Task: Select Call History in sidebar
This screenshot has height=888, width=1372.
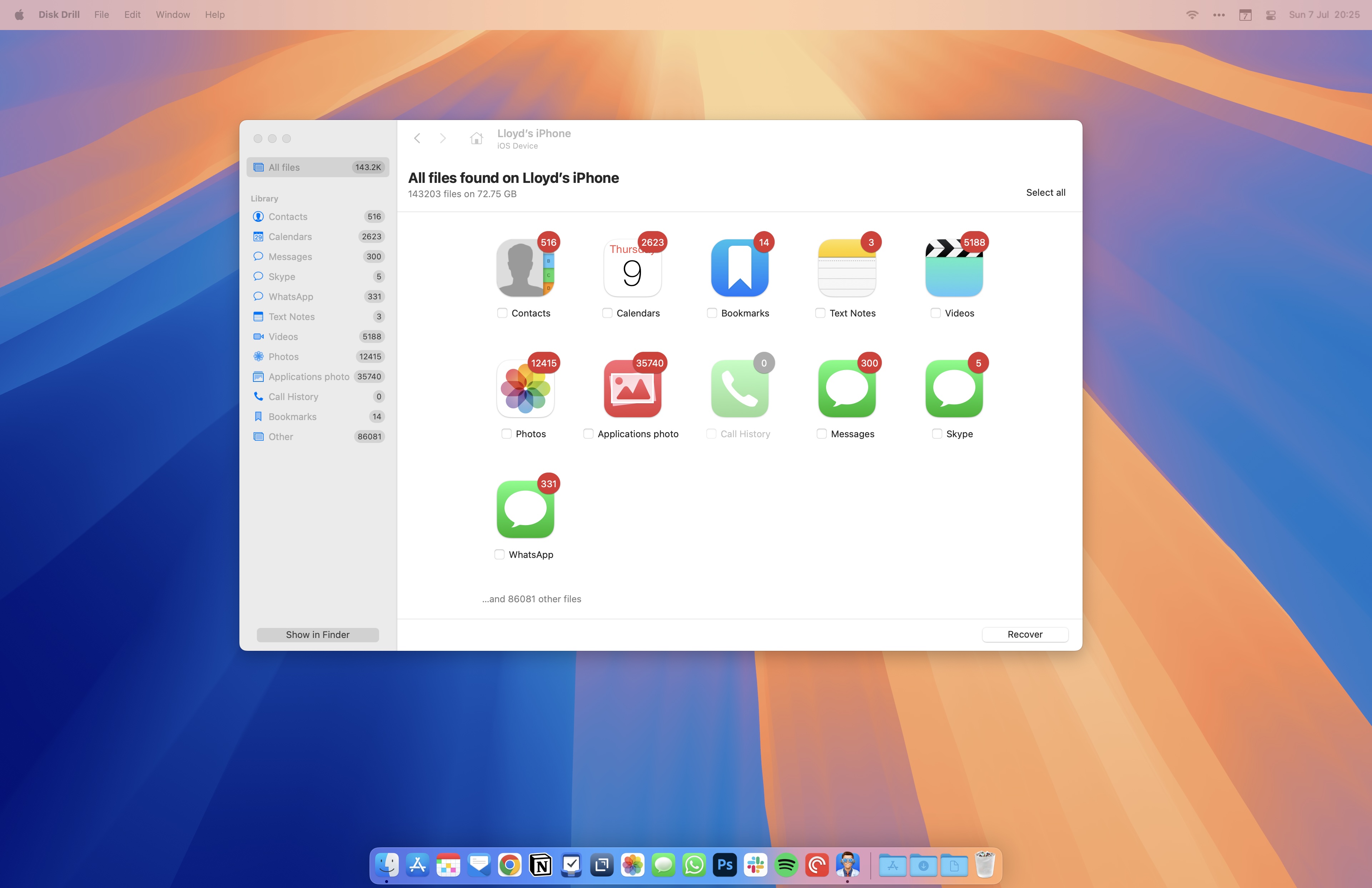Action: pos(318,396)
